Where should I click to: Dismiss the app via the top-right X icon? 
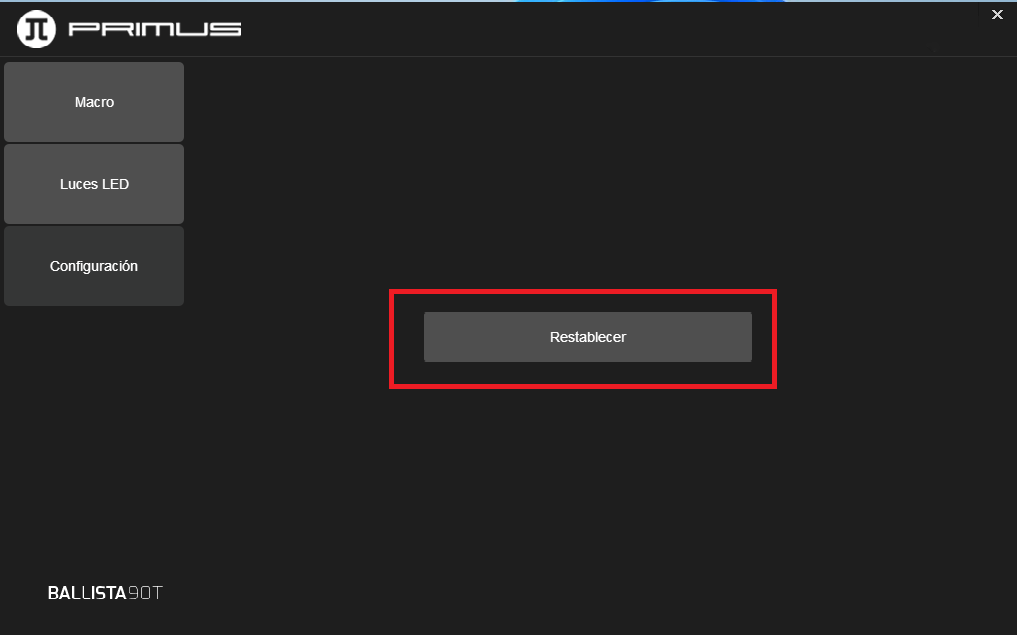pyautogui.click(x=996, y=15)
